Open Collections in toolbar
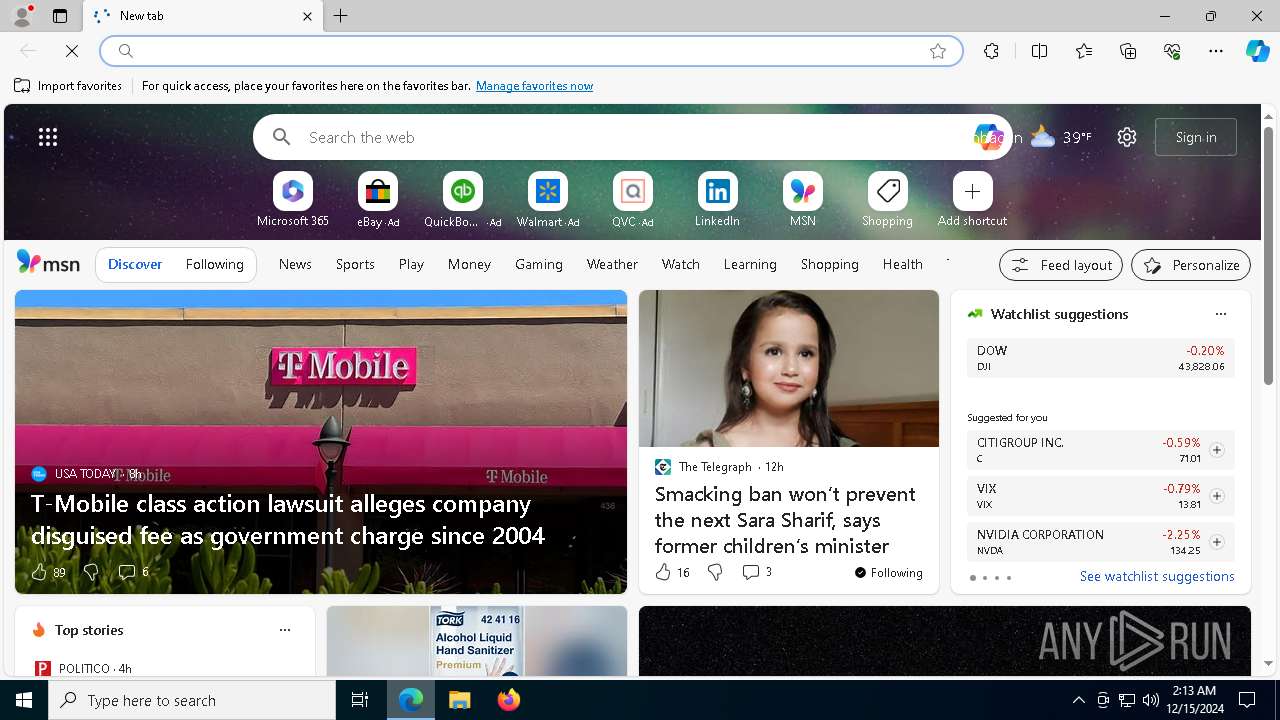 (1128, 51)
